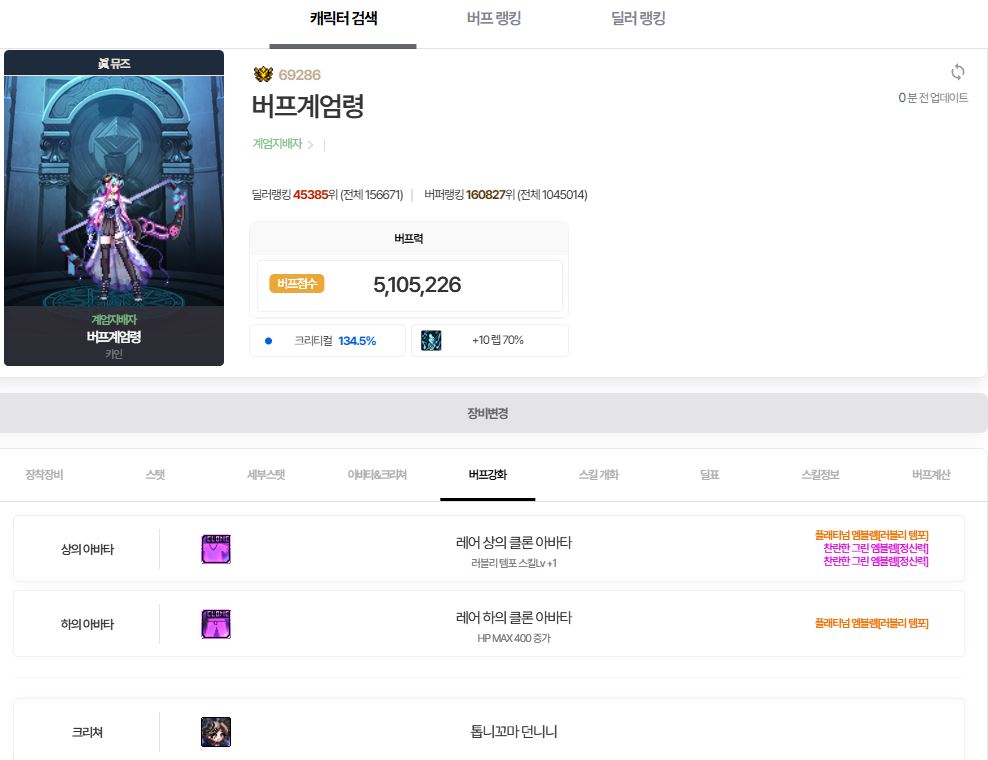Image resolution: width=988 pixels, height=760 pixels.
Task: Go to the 버프계산 tab
Action: (931, 475)
